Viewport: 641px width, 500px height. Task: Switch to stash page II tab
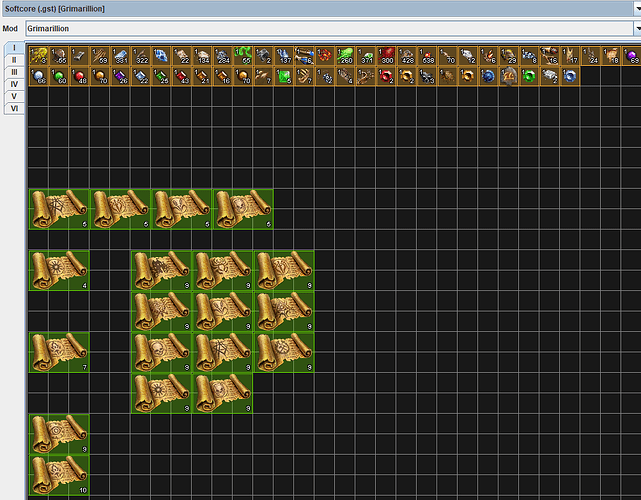tap(14, 60)
